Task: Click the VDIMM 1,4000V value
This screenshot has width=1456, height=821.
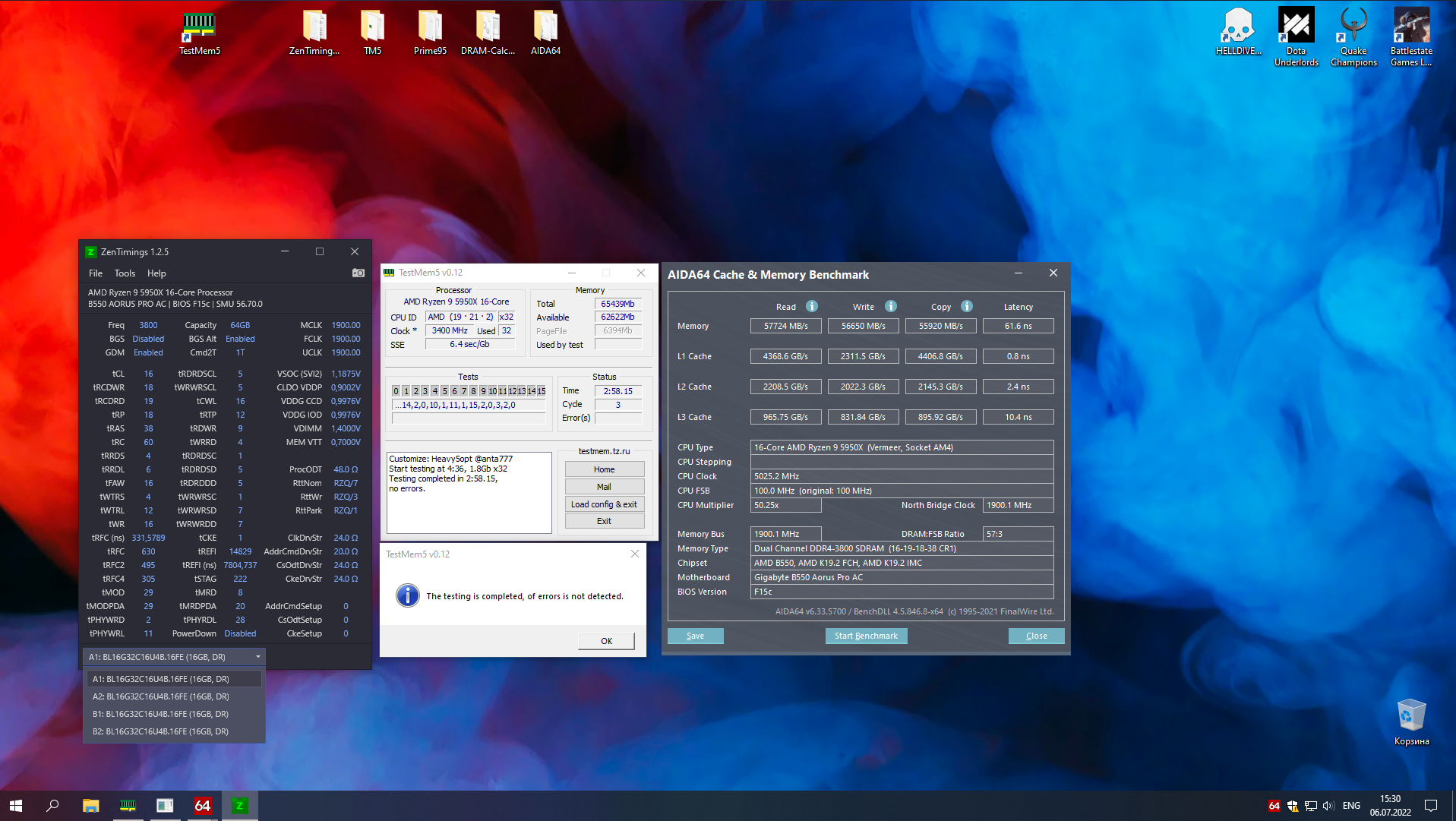Action: click(x=346, y=428)
